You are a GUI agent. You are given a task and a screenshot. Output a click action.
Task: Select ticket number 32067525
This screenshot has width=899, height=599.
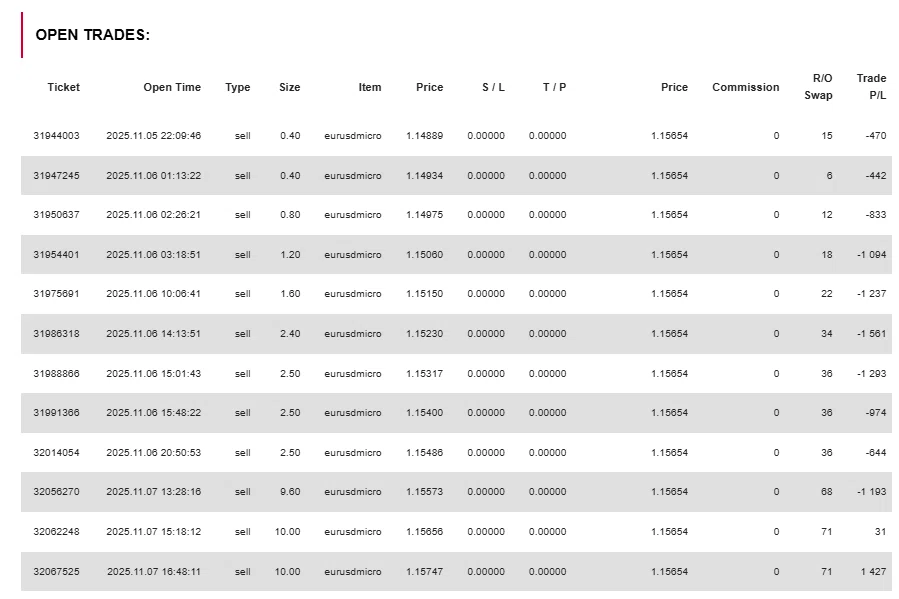coord(56,571)
